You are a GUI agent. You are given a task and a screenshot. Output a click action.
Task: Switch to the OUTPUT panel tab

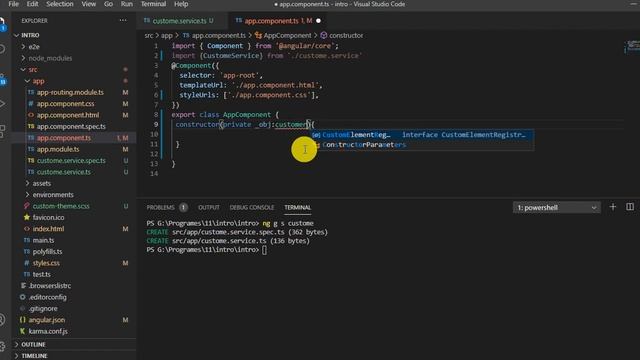209,207
